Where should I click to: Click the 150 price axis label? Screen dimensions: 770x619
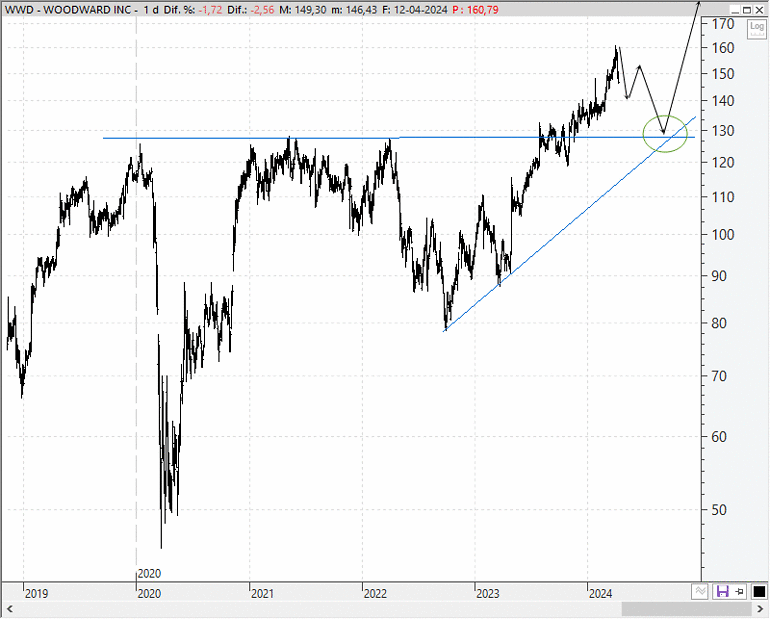click(x=723, y=74)
